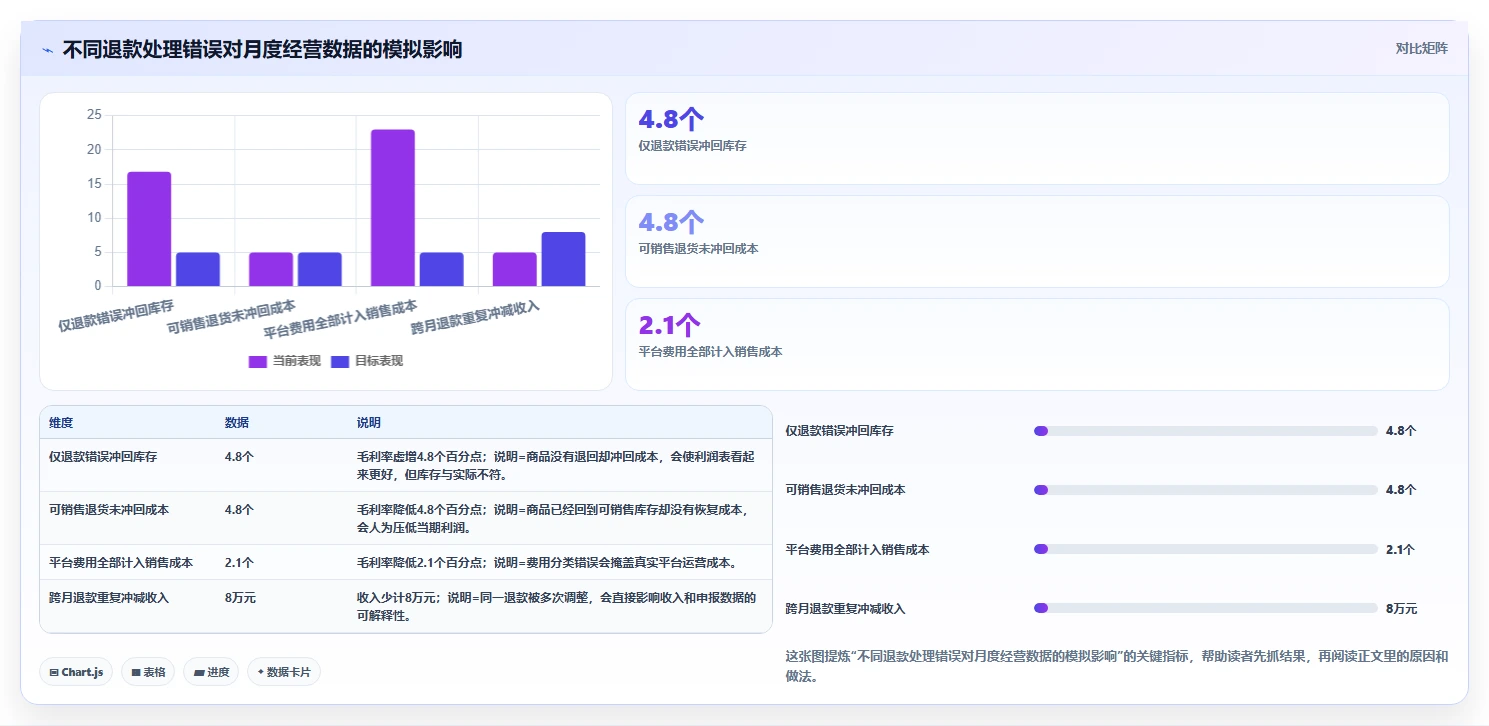This screenshot has width=1489, height=726.
Task: Click the 维度 column header
Action: coord(61,423)
